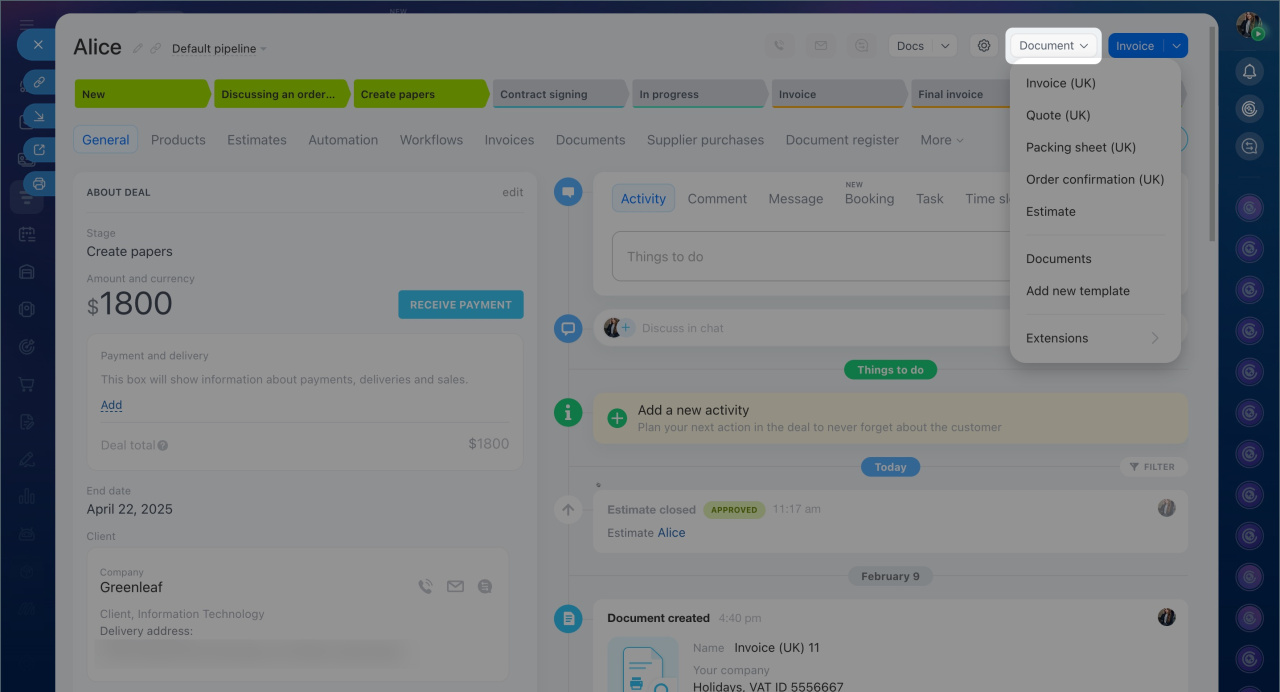This screenshot has width=1280, height=692.
Task: Open the deal in a new window
Action: pyautogui.click(x=39, y=150)
